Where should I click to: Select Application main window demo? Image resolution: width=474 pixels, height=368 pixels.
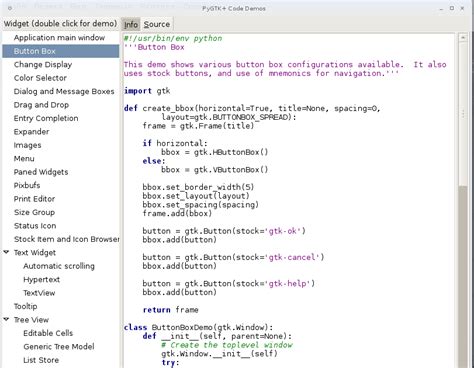pyautogui.click(x=61, y=38)
